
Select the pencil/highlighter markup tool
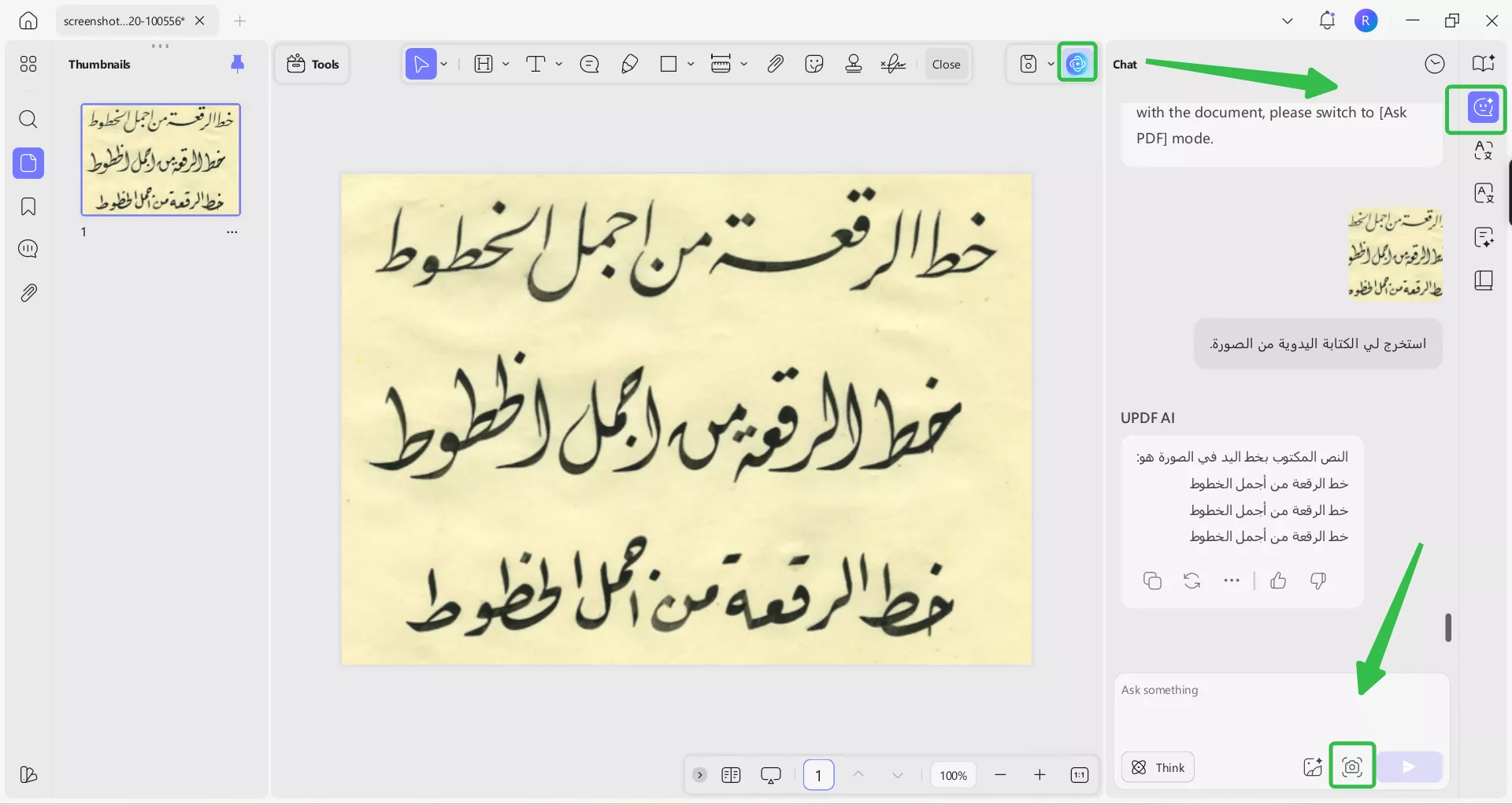pos(629,65)
